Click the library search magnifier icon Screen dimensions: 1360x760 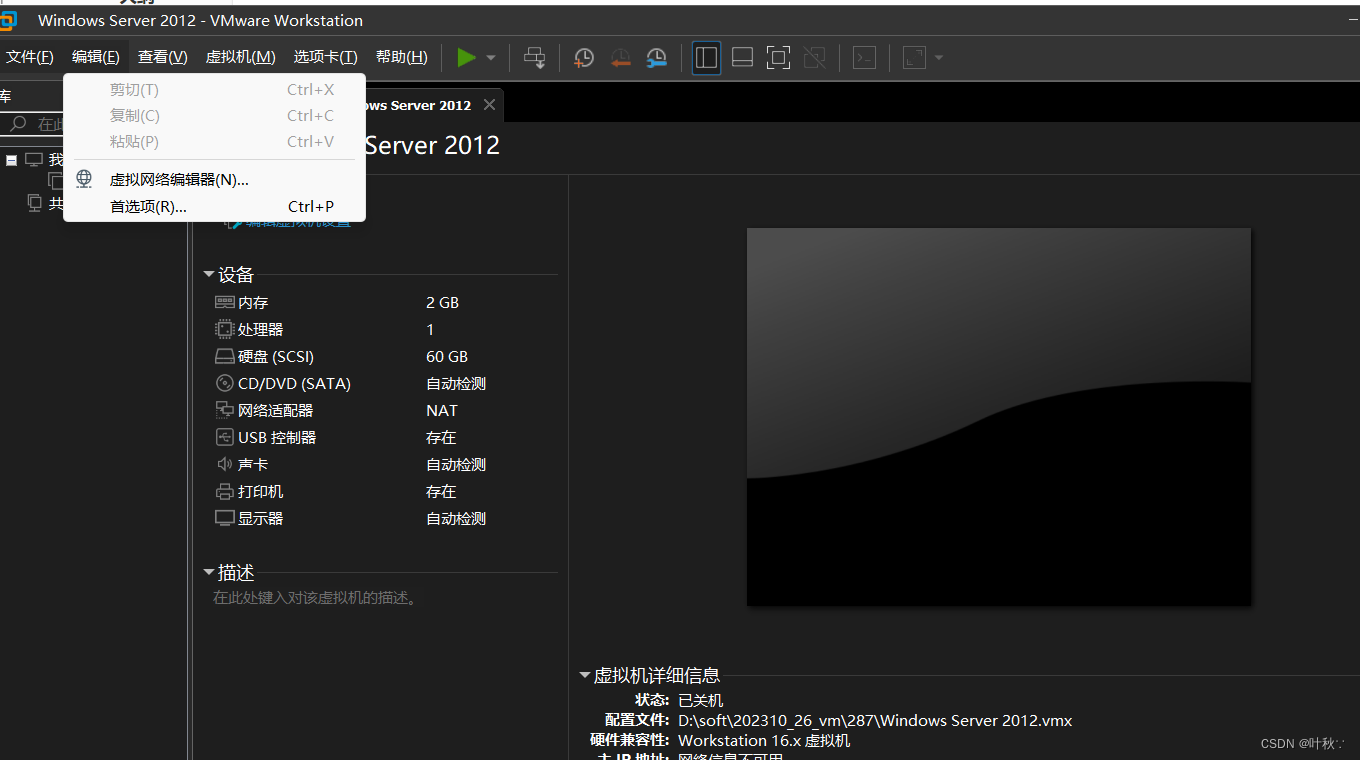17,124
